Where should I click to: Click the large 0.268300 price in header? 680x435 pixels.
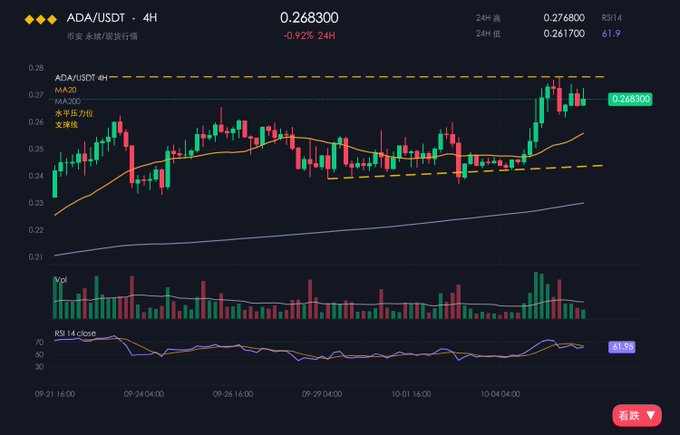(x=309, y=18)
